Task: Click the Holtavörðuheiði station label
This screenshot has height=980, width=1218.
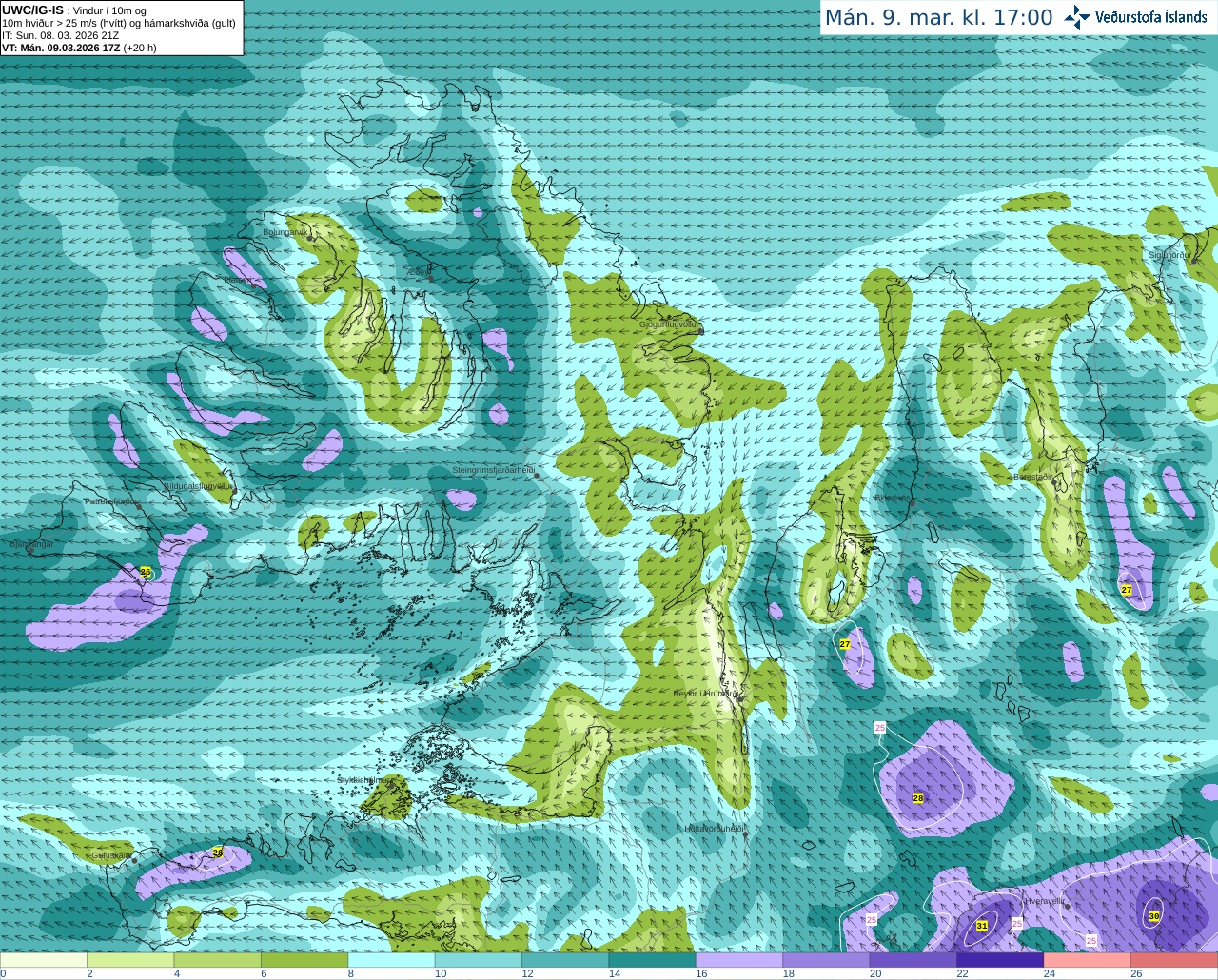Action: click(x=715, y=829)
